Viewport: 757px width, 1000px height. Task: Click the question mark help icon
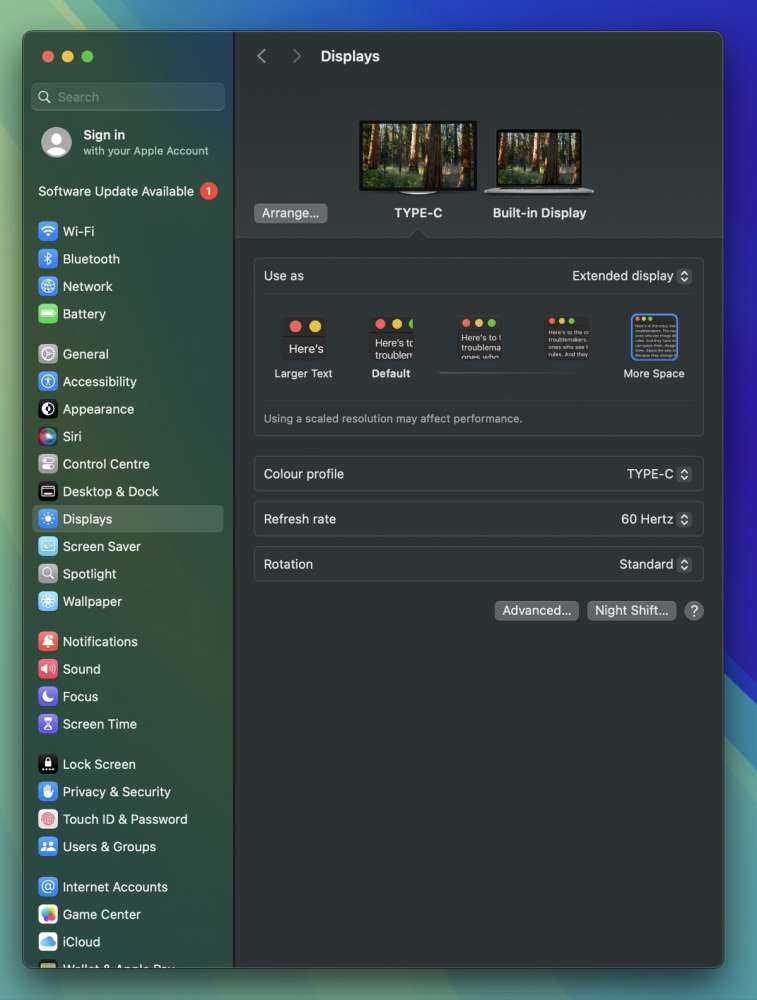pos(694,610)
